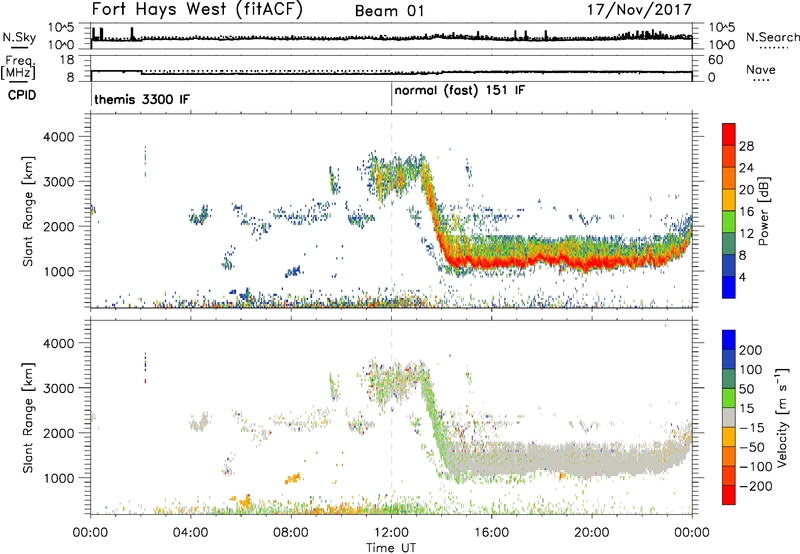Click the '4' label on the power colorbar

point(743,277)
